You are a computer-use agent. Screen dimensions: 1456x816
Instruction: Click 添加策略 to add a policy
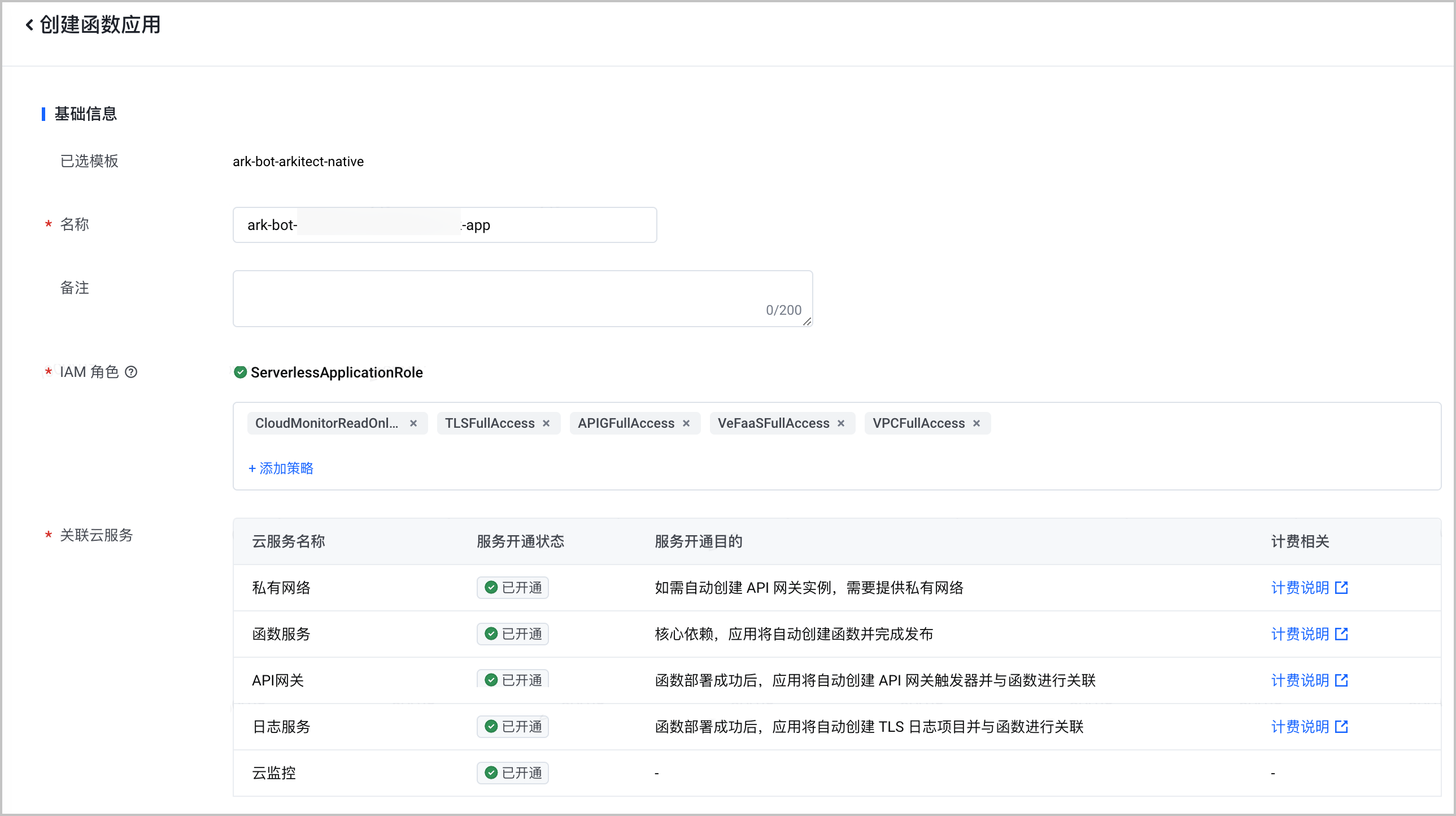click(x=281, y=468)
